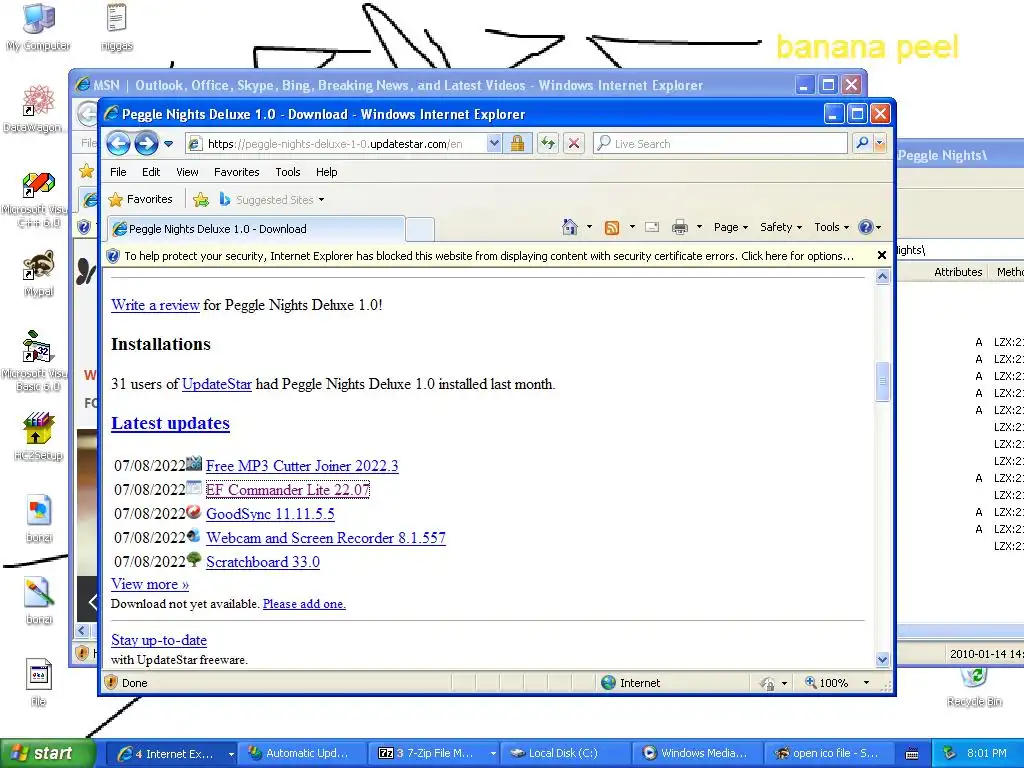Open the Edit menu

(x=151, y=172)
